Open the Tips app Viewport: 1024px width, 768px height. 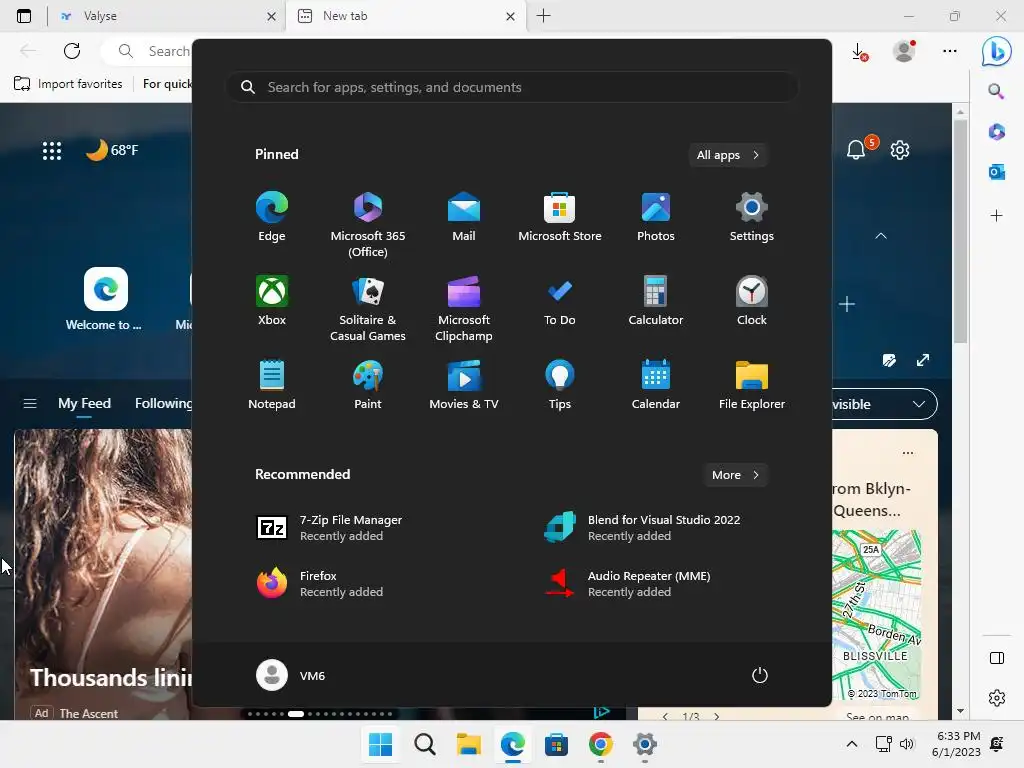click(x=560, y=384)
